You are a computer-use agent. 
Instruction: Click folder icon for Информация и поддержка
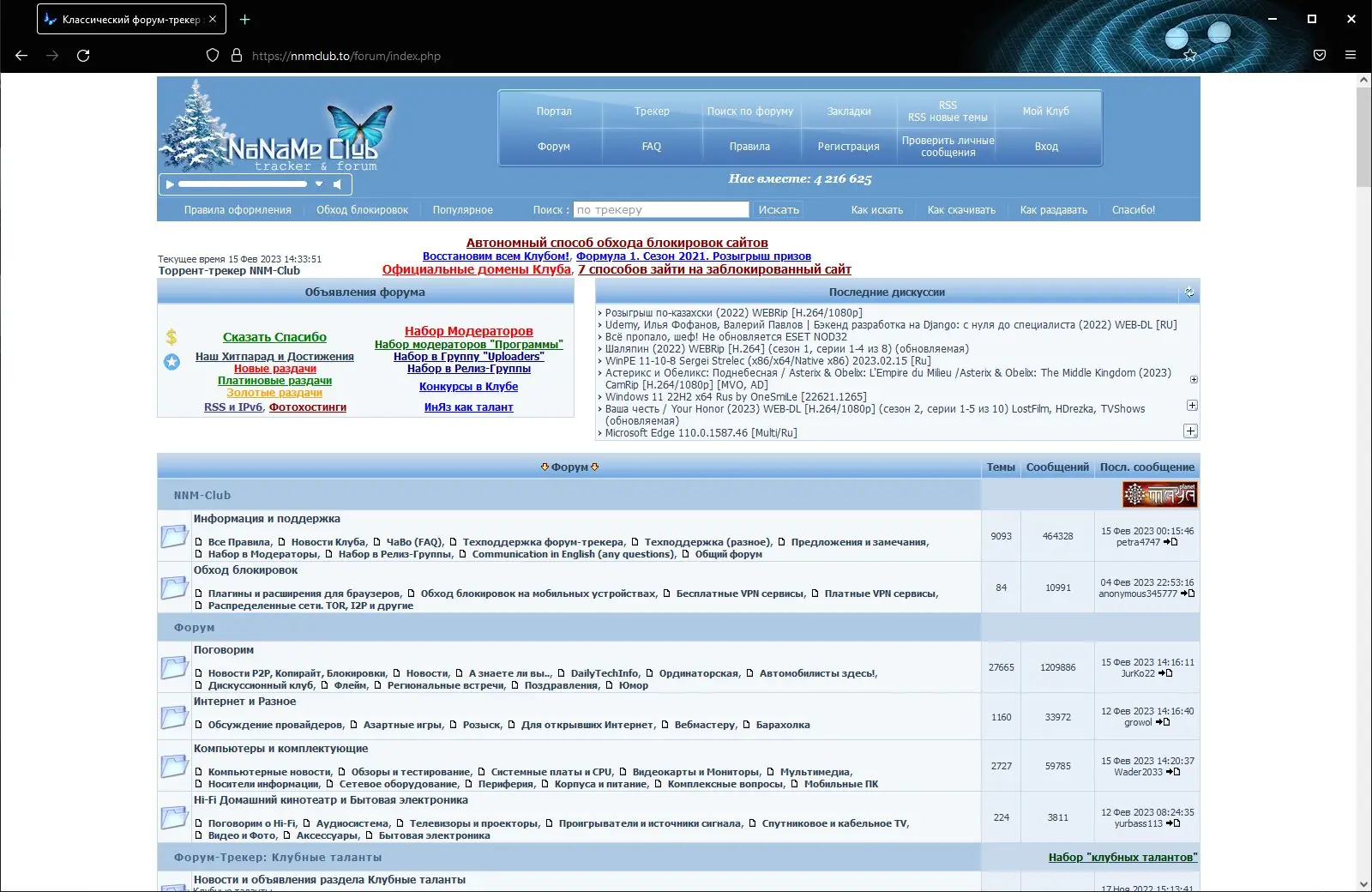(x=174, y=536)
